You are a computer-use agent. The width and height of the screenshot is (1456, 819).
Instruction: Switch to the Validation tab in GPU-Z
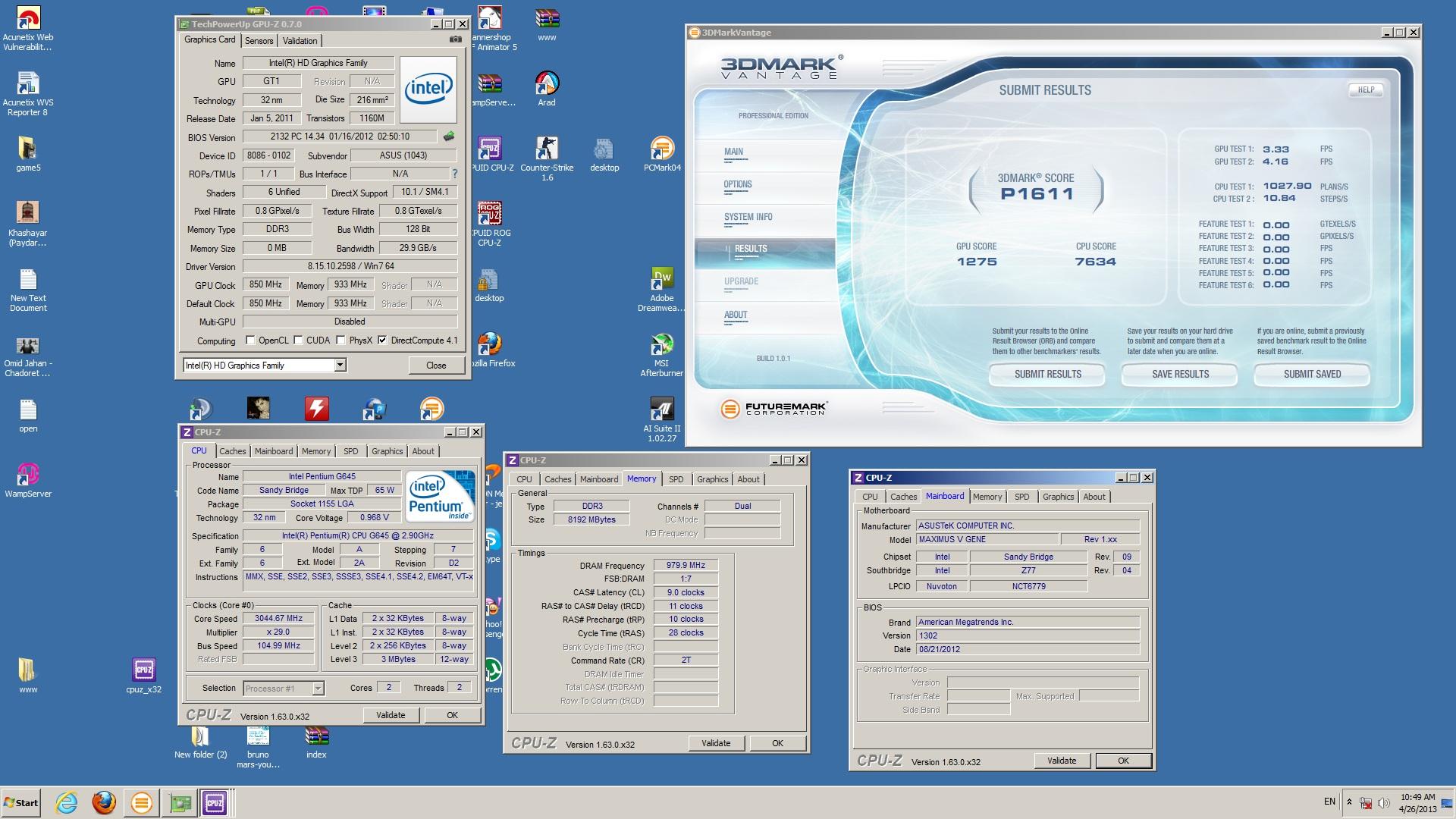point(300,41)
